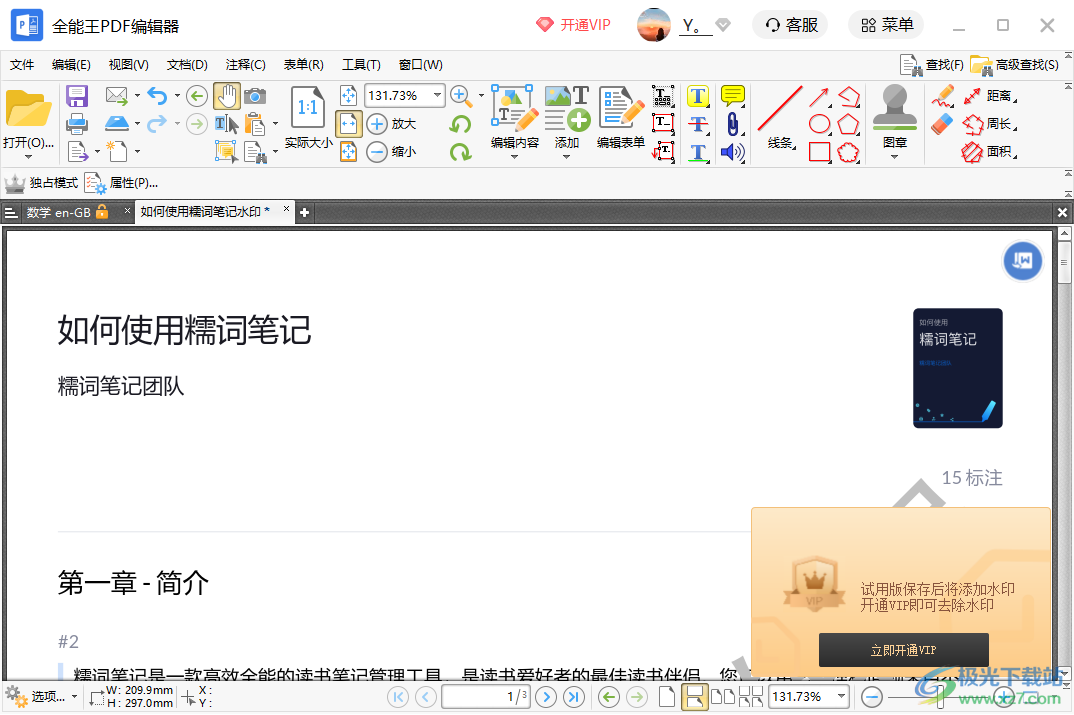Open the undo history dropdown arrow
Viewport: 1074px width, 715px height.
(177, 96)
